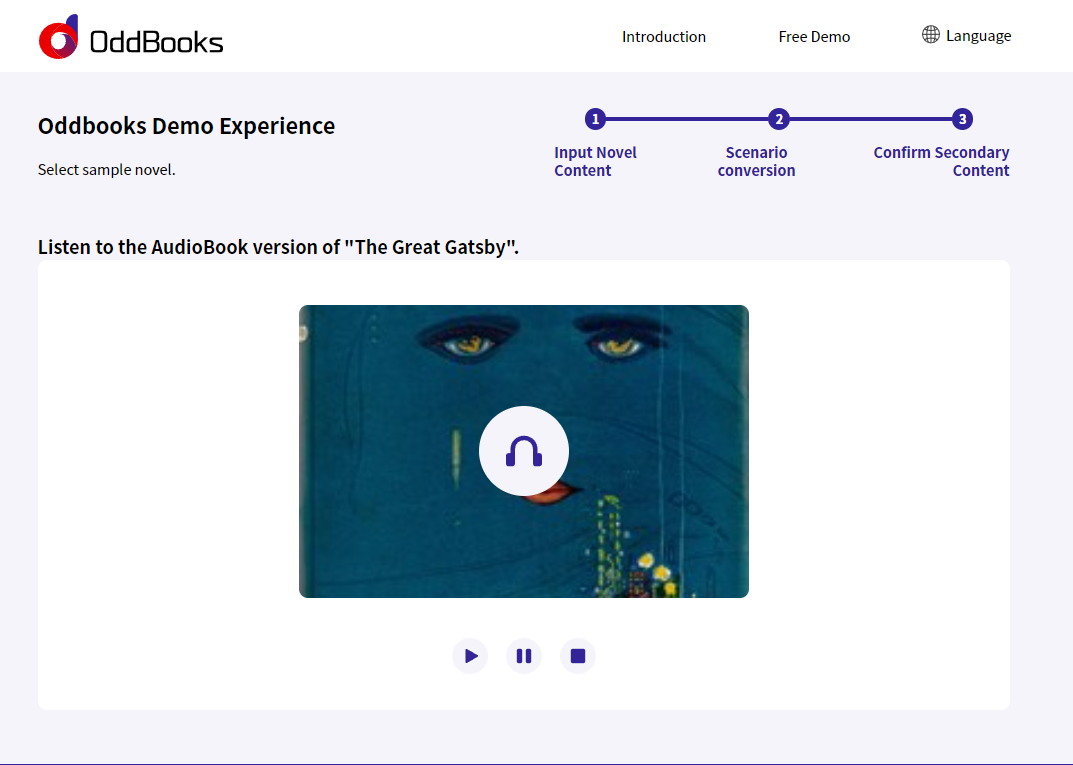The height and width of the screenshot is (765, 1073).
Task: Open the Free Demo page
Action: tap(814, 37)
